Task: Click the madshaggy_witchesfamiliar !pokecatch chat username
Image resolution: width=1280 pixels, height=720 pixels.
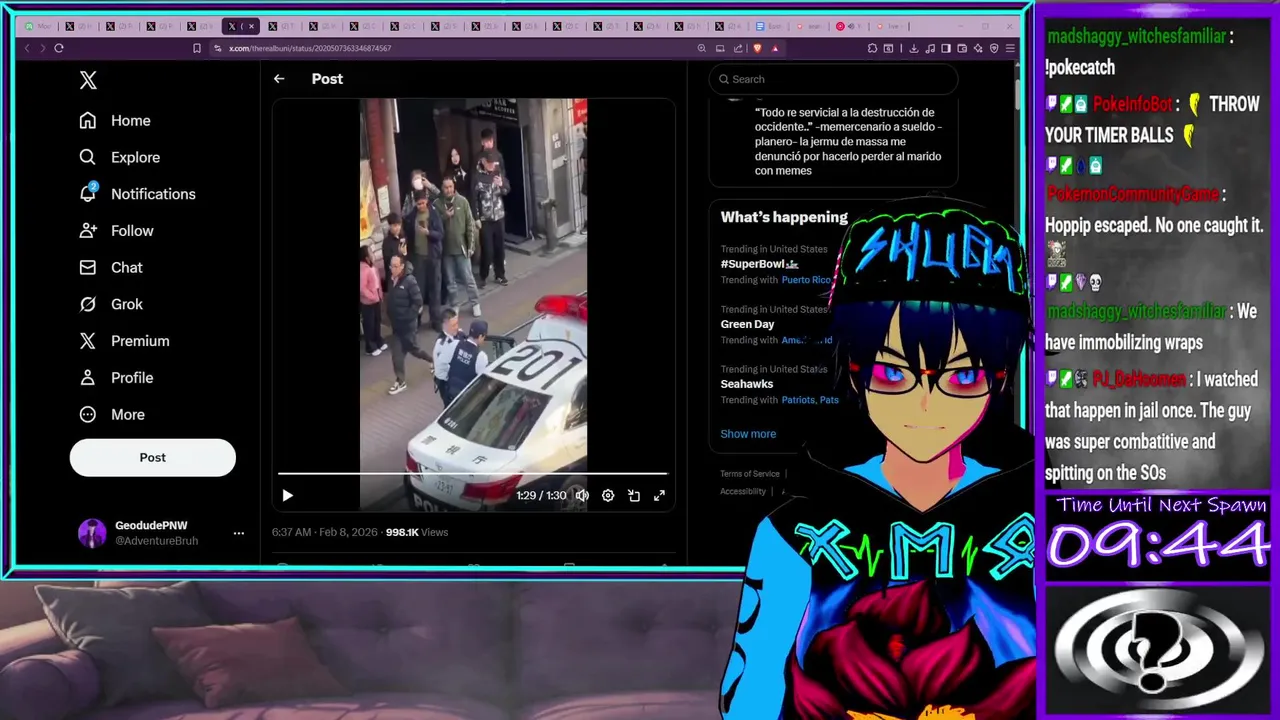Action: [x=1136, y=36]
